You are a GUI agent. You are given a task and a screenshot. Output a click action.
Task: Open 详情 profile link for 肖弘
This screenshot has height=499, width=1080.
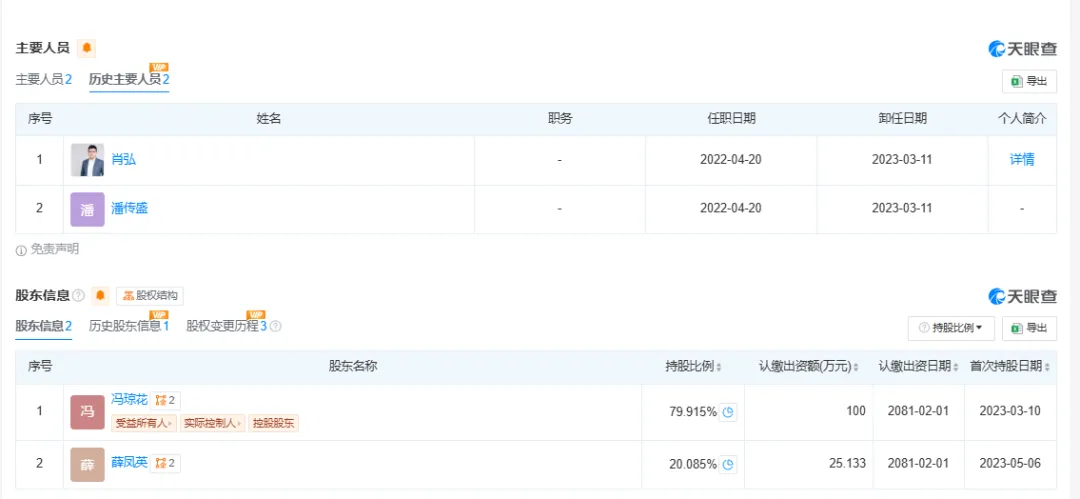[x=1022, y=160]
